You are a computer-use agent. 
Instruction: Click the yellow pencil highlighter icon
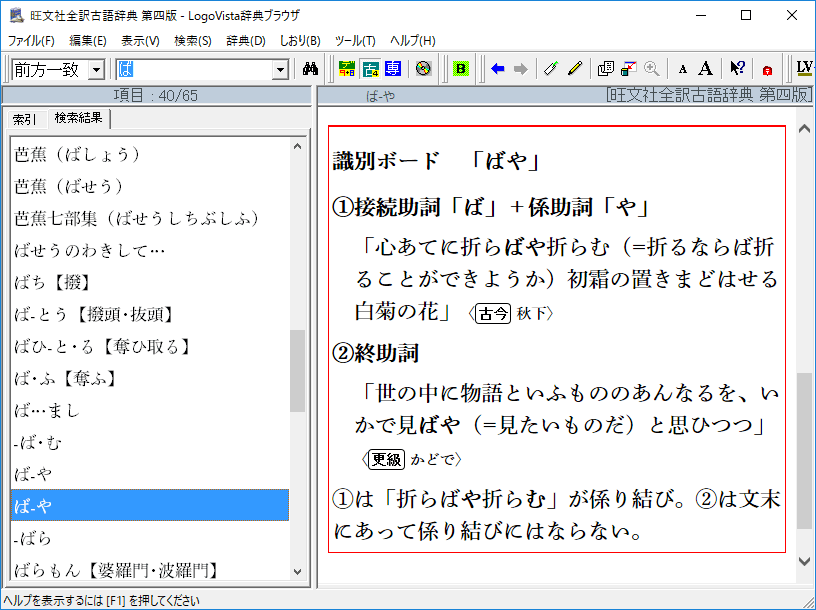575,69
